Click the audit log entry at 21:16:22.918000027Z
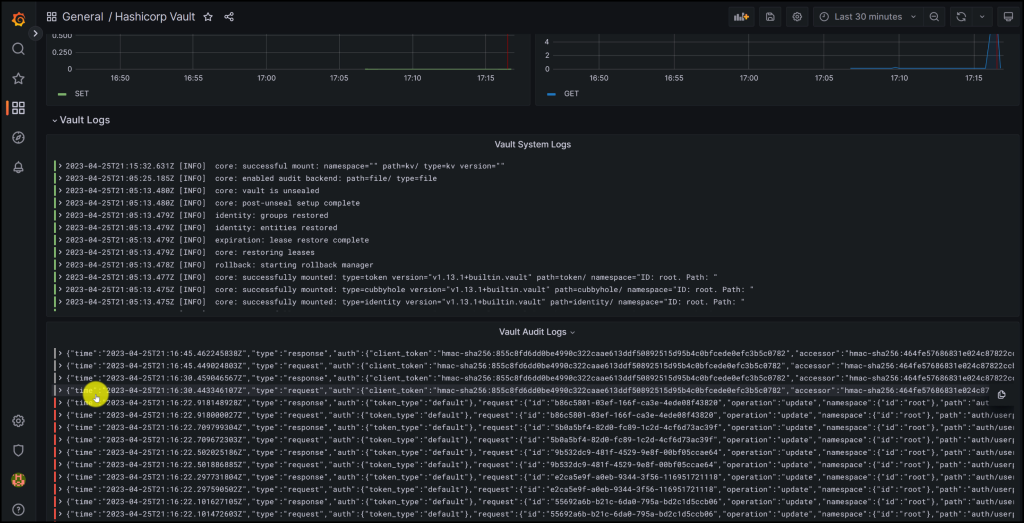 pyautogui.click(x=534, y=415)
